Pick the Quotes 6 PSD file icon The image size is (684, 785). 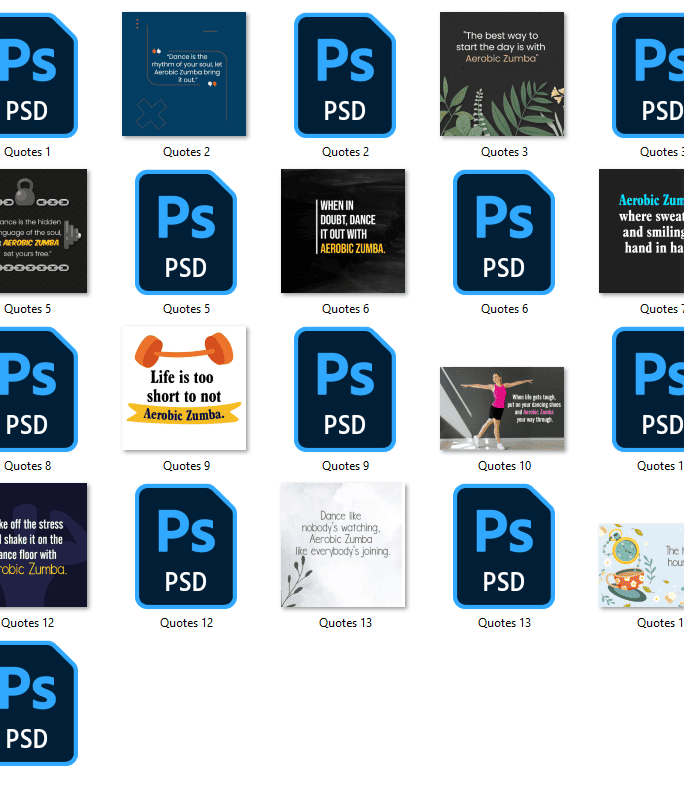(504, 232)
